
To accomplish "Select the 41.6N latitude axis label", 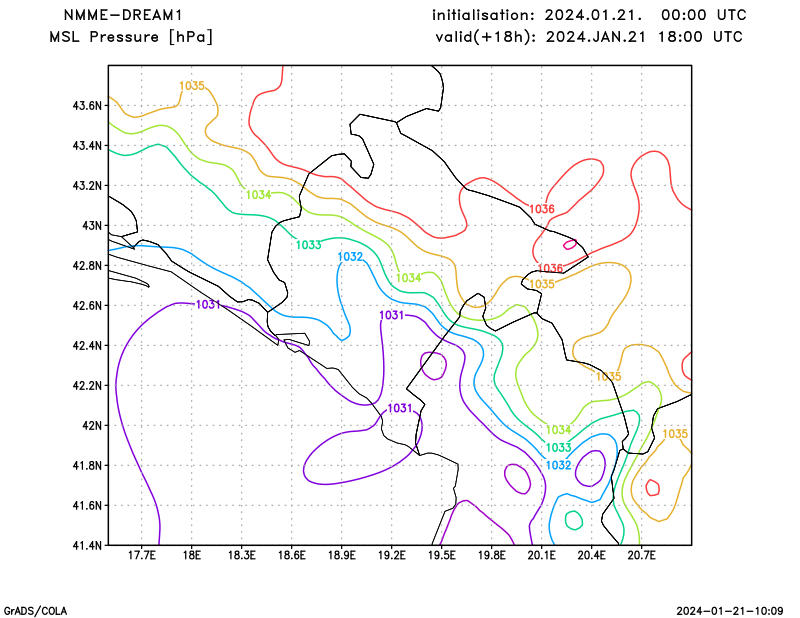I will tap(87, 505).
